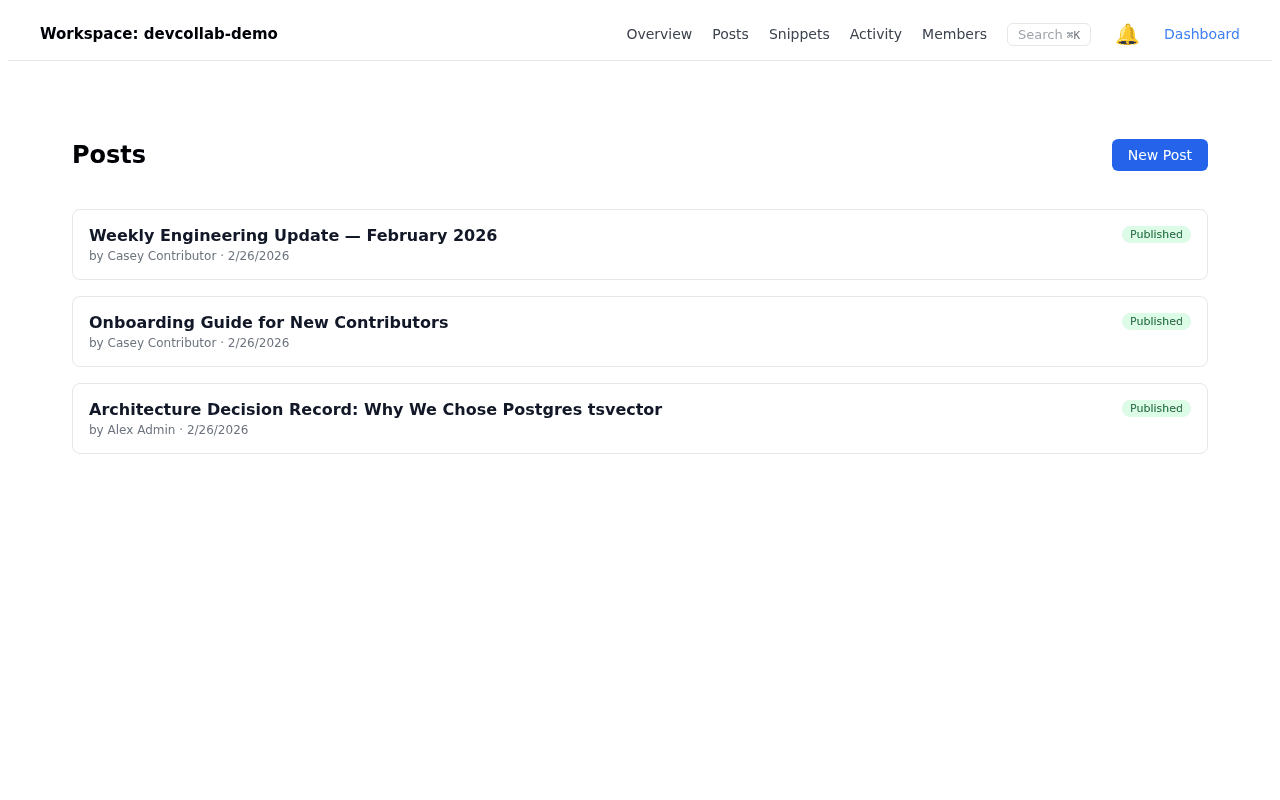Open the notifications bell
The height and width of the screenshot is (800, 1280).
[x=1127, y=34]
